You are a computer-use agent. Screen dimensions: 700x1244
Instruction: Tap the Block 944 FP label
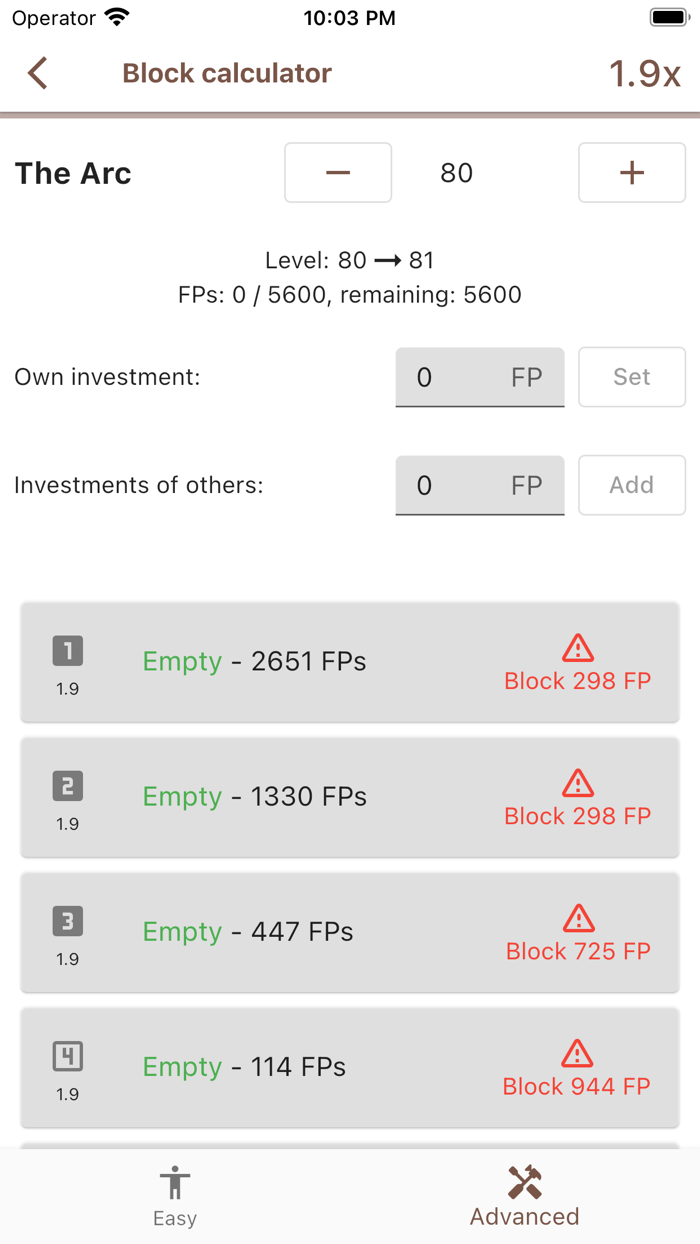tap(577, 1087)
